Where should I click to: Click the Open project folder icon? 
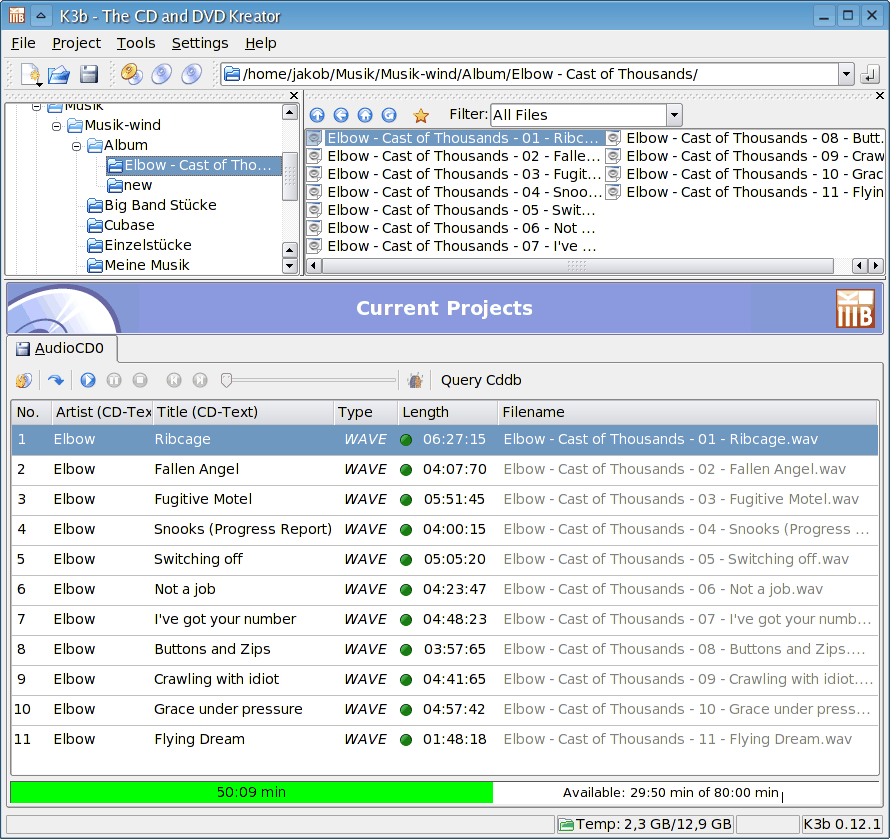pos(59,74)
